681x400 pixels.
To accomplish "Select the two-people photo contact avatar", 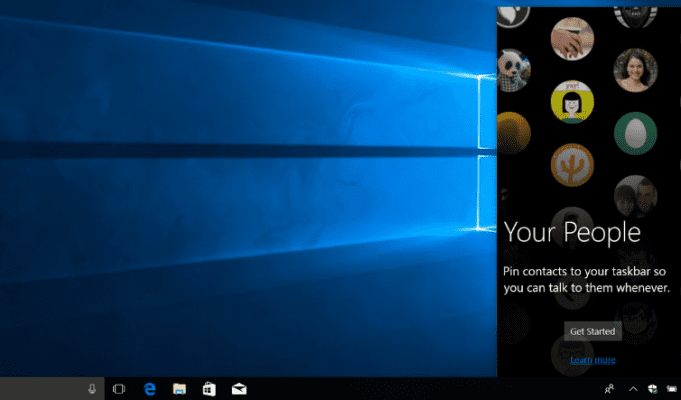I will pyautogui.click(x=635, y=197).
